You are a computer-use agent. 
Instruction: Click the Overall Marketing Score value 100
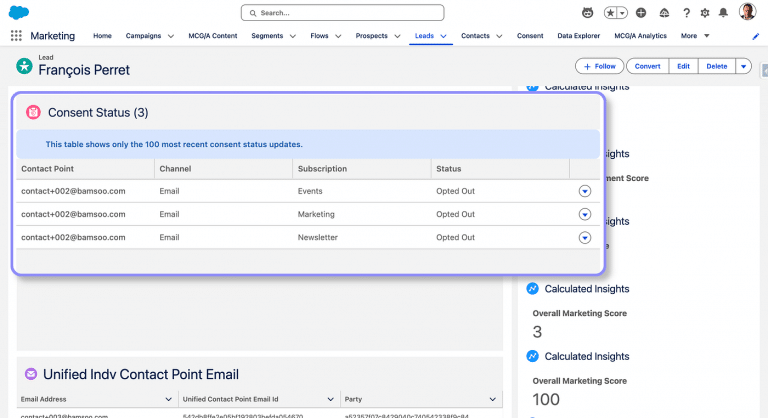(x=546, y=399)
